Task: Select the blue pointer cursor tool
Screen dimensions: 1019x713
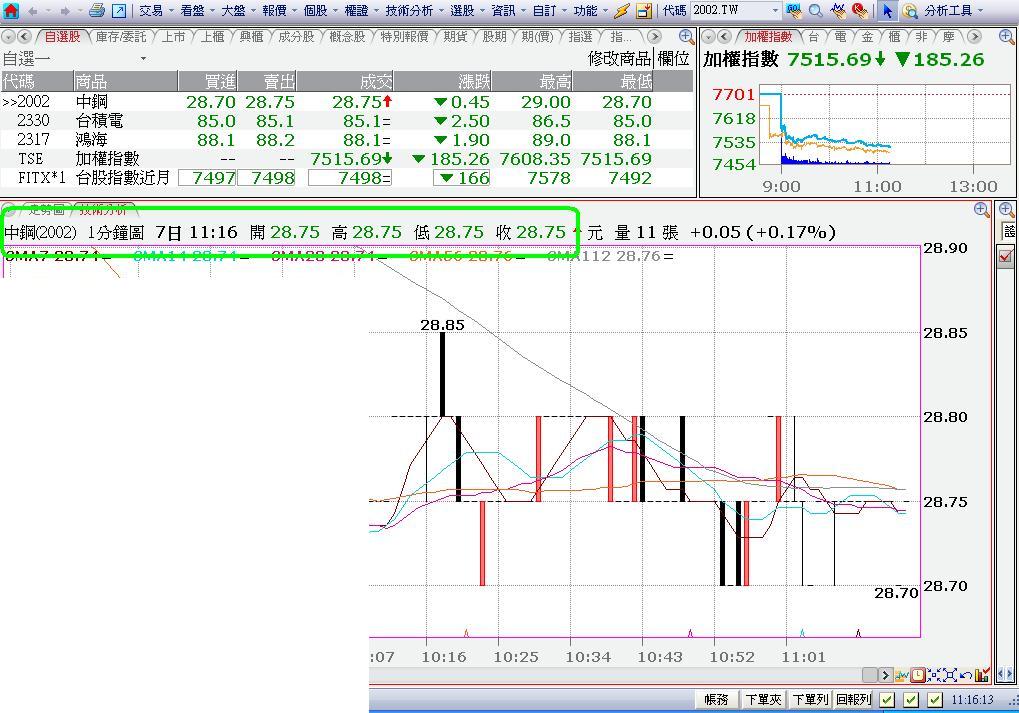Action: coord(887,10)
